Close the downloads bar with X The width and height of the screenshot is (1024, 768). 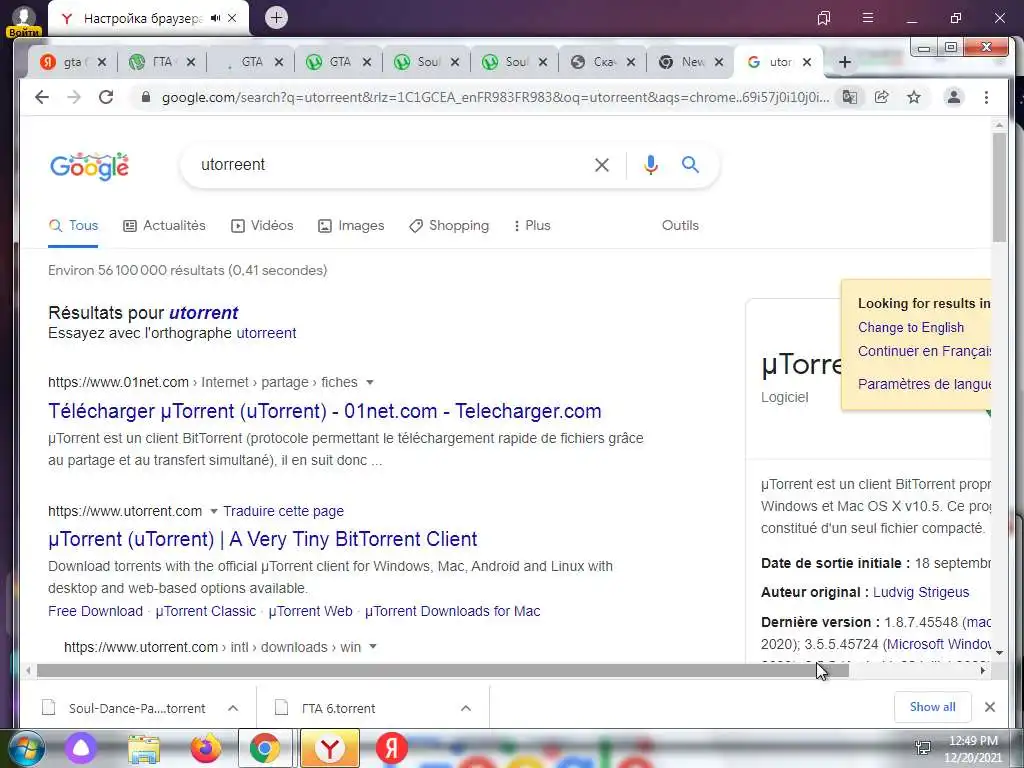coord(990,707)
